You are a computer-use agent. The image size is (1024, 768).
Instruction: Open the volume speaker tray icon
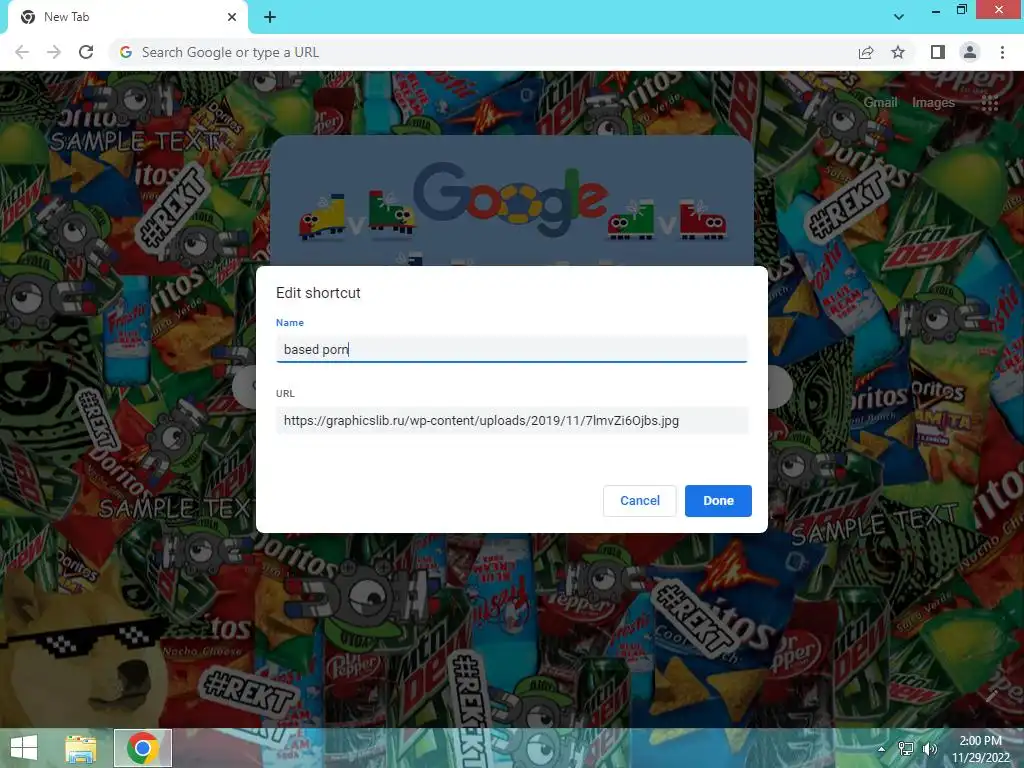click(x=929, y=748)
